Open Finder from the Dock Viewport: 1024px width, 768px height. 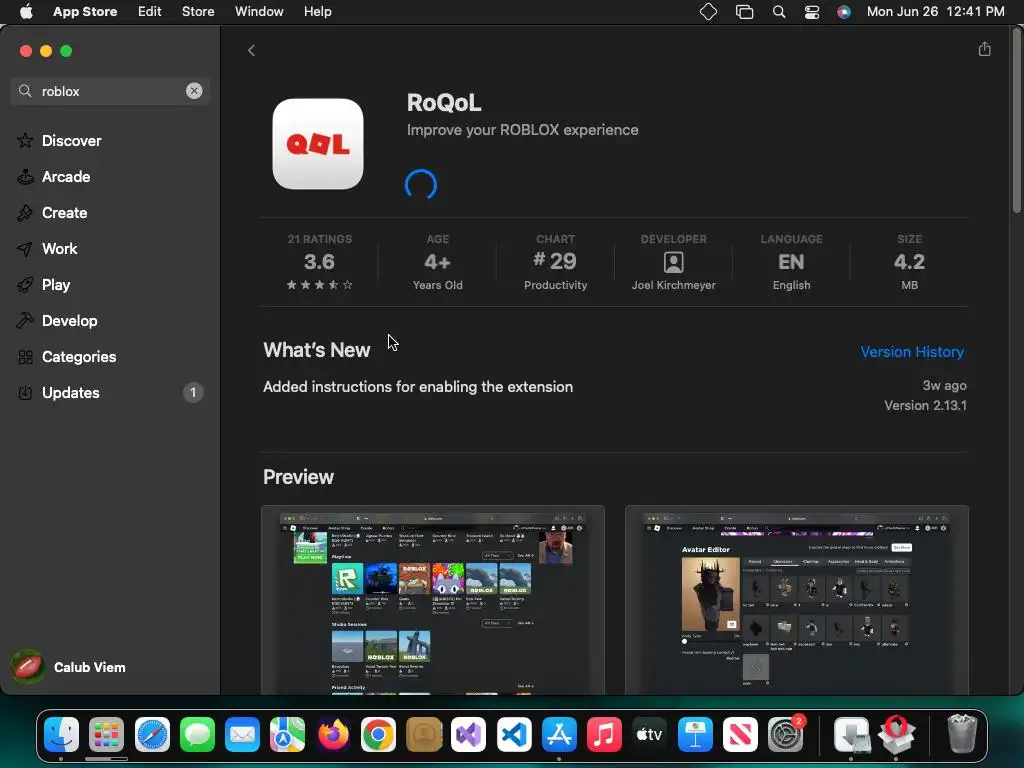61,735
